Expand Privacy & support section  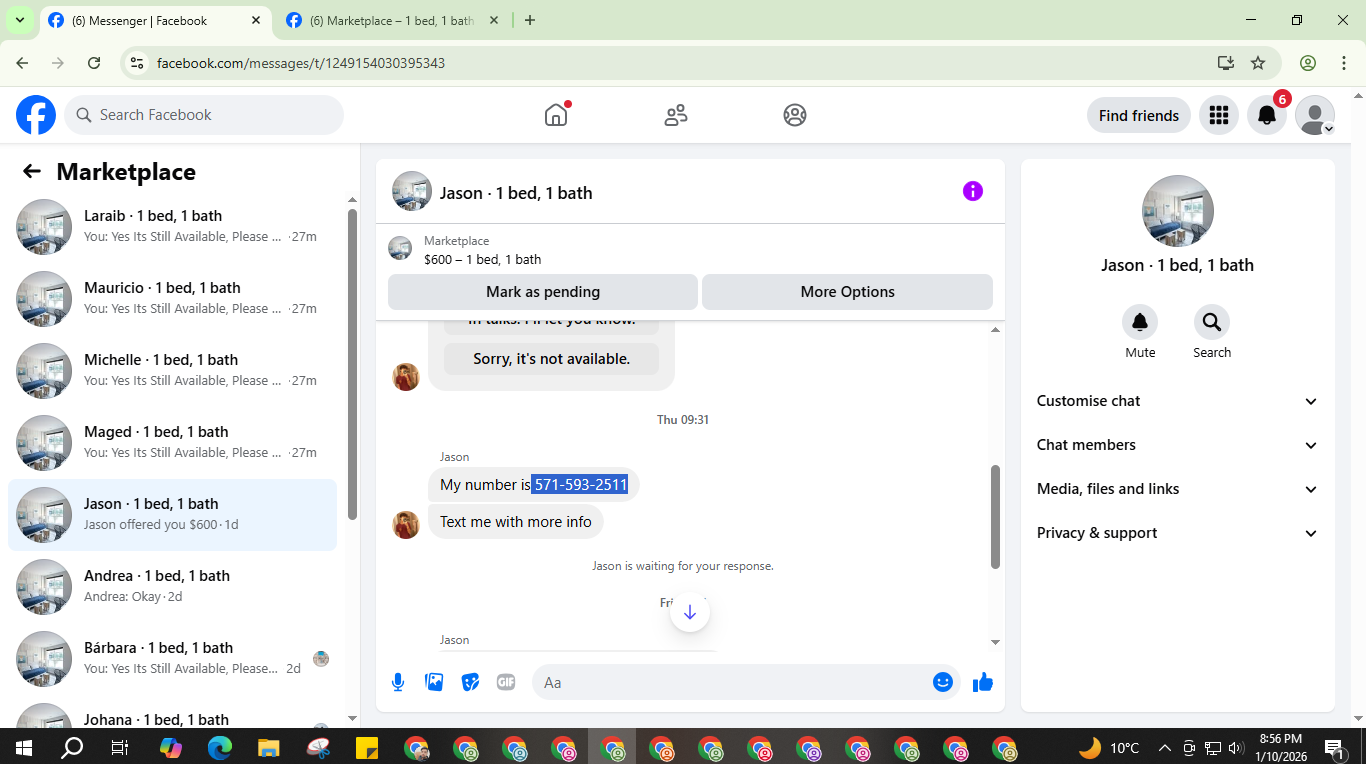1177,533
